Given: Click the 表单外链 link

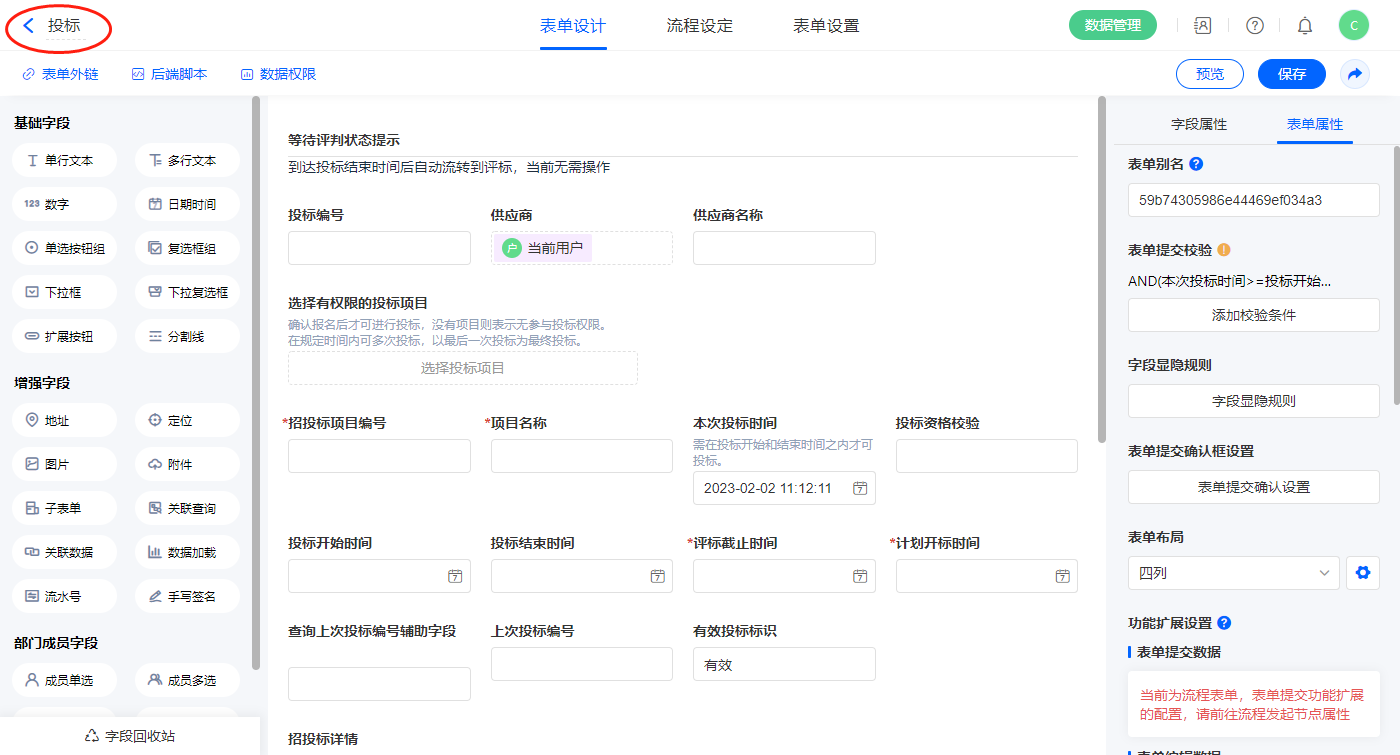Looking at the screenshot, I should coord(61,74).
